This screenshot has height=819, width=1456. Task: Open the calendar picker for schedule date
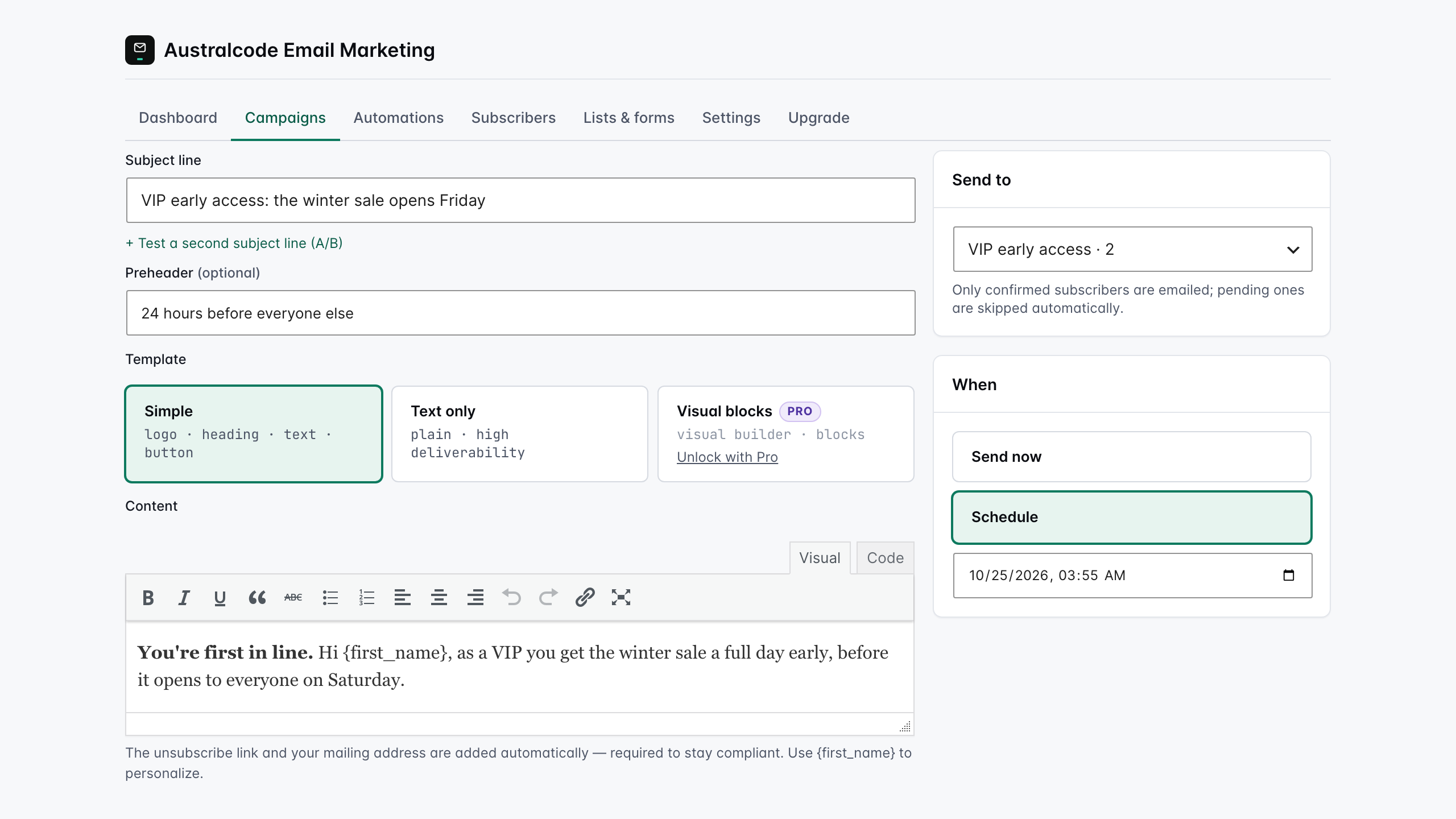[x=1289, y=575]
